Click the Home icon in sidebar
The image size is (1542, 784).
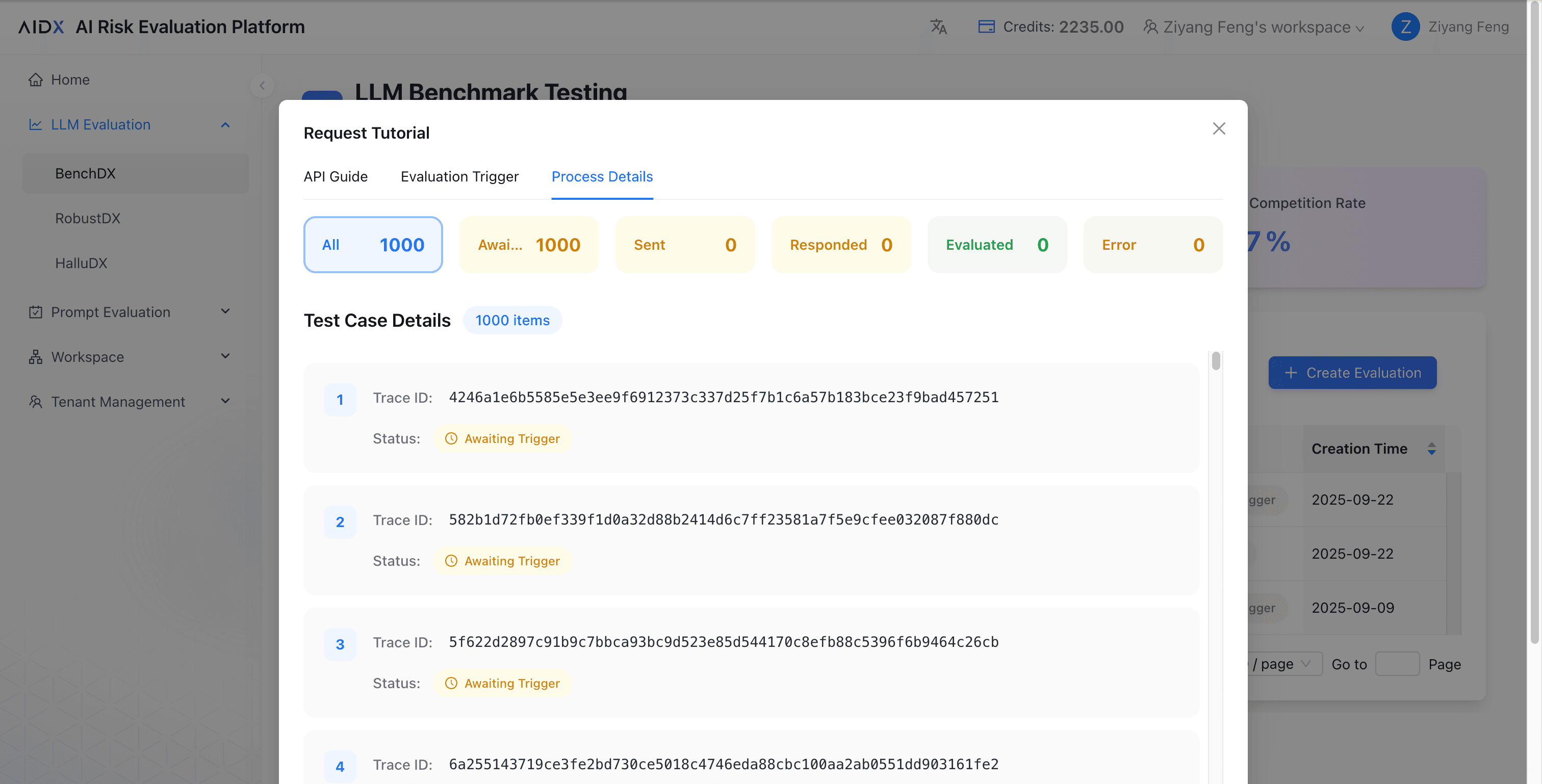(36, 80)
